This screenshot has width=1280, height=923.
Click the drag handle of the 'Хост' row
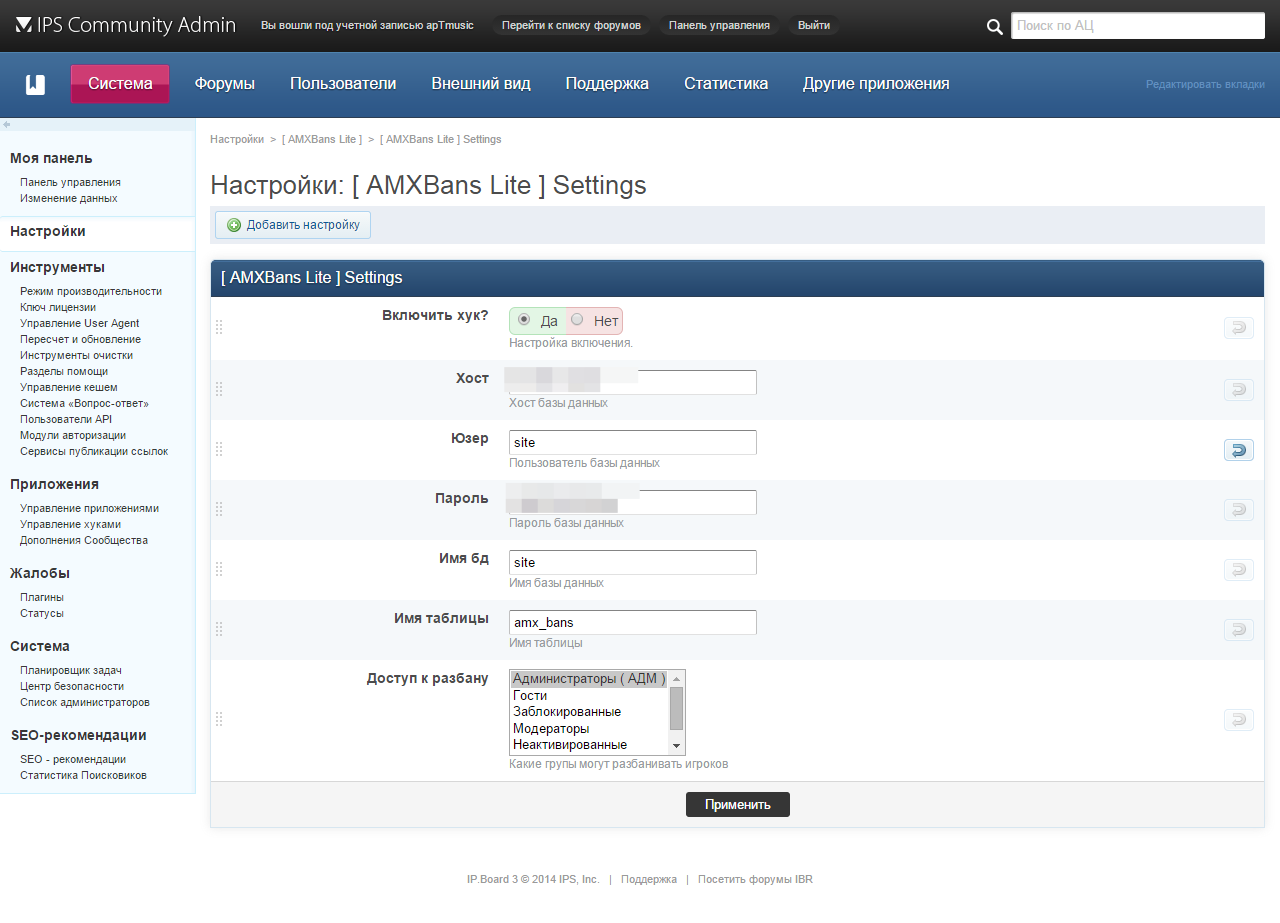point(219,389)
